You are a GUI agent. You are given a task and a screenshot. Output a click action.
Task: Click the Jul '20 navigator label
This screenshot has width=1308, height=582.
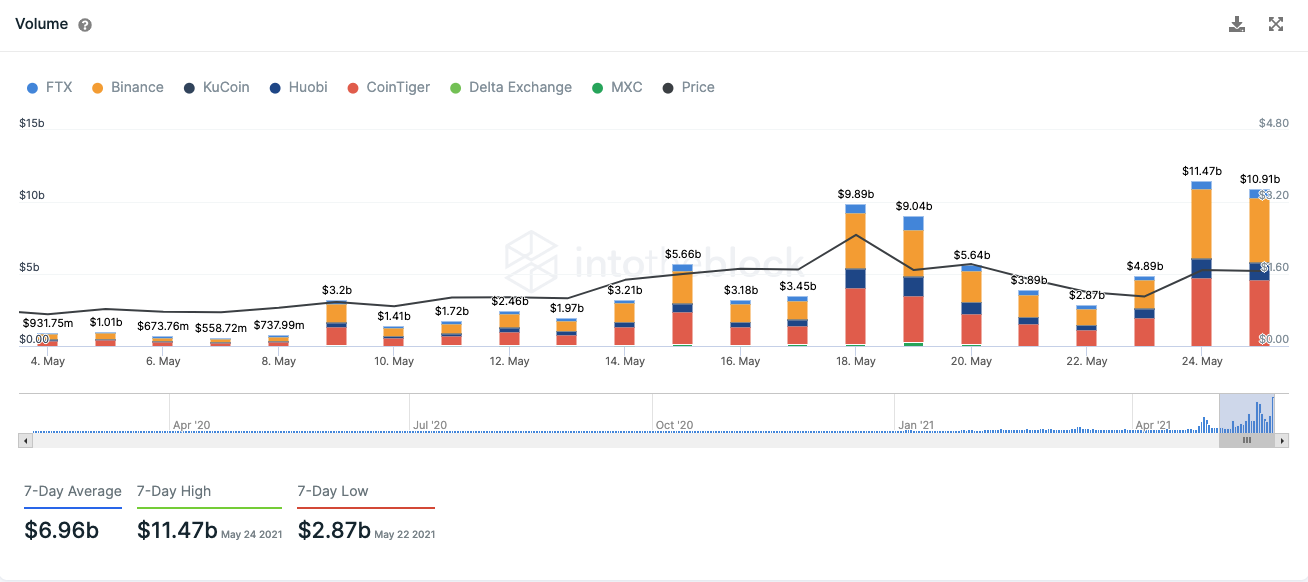pyautogui.click(x=431, y=425)
